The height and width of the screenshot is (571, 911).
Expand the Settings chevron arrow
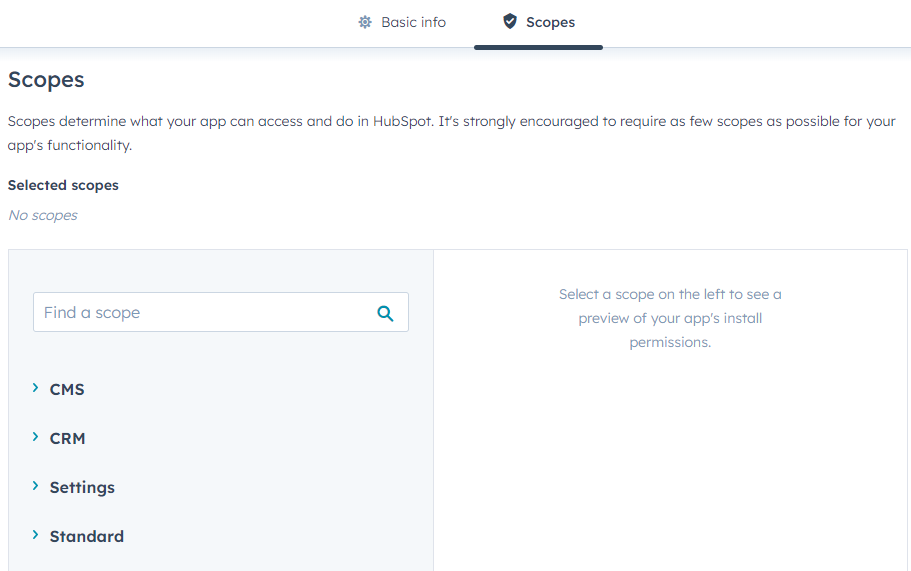click(35, 486)
